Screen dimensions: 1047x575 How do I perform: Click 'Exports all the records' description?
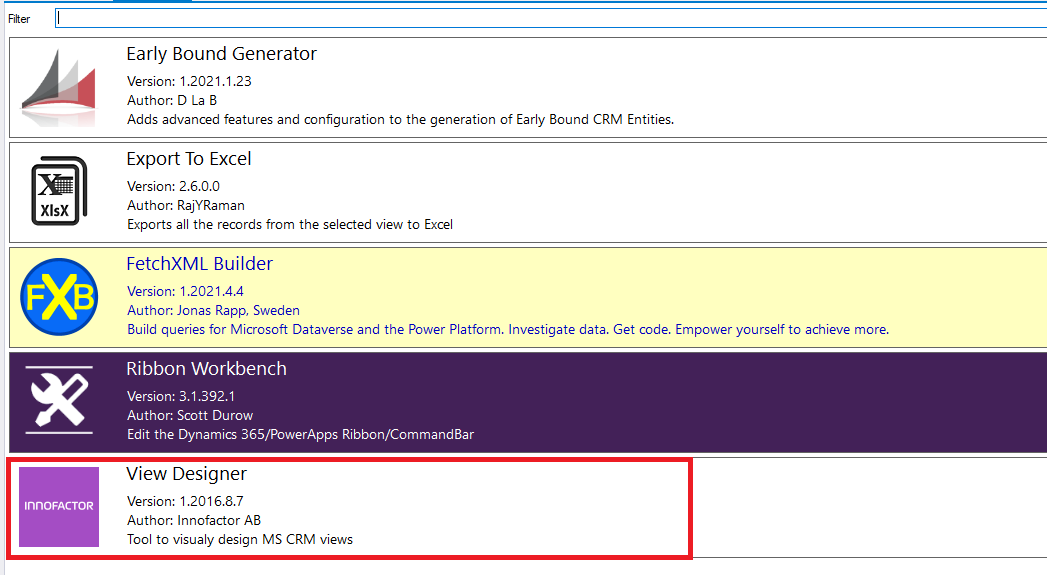[290, 224]
